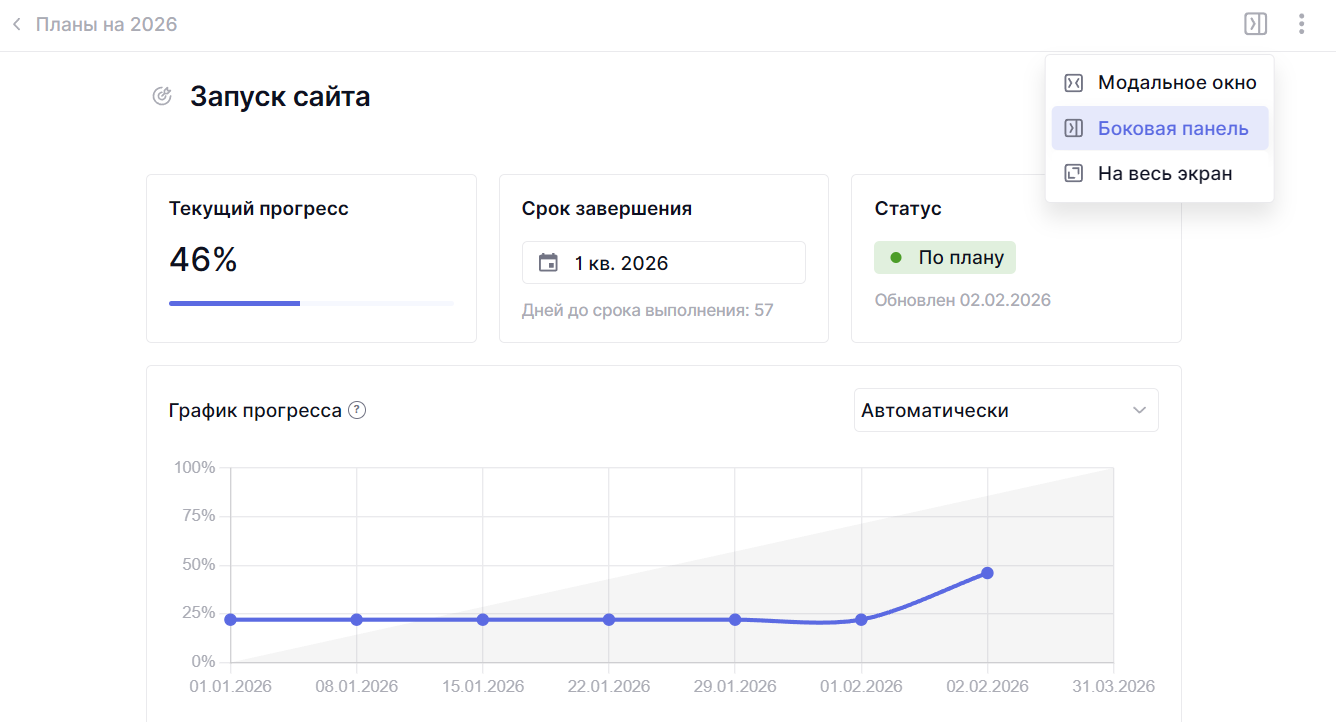Click the chart point for 15.01.2026
Viewport: 1336px width, 722px height.
[x=483, y=620]
